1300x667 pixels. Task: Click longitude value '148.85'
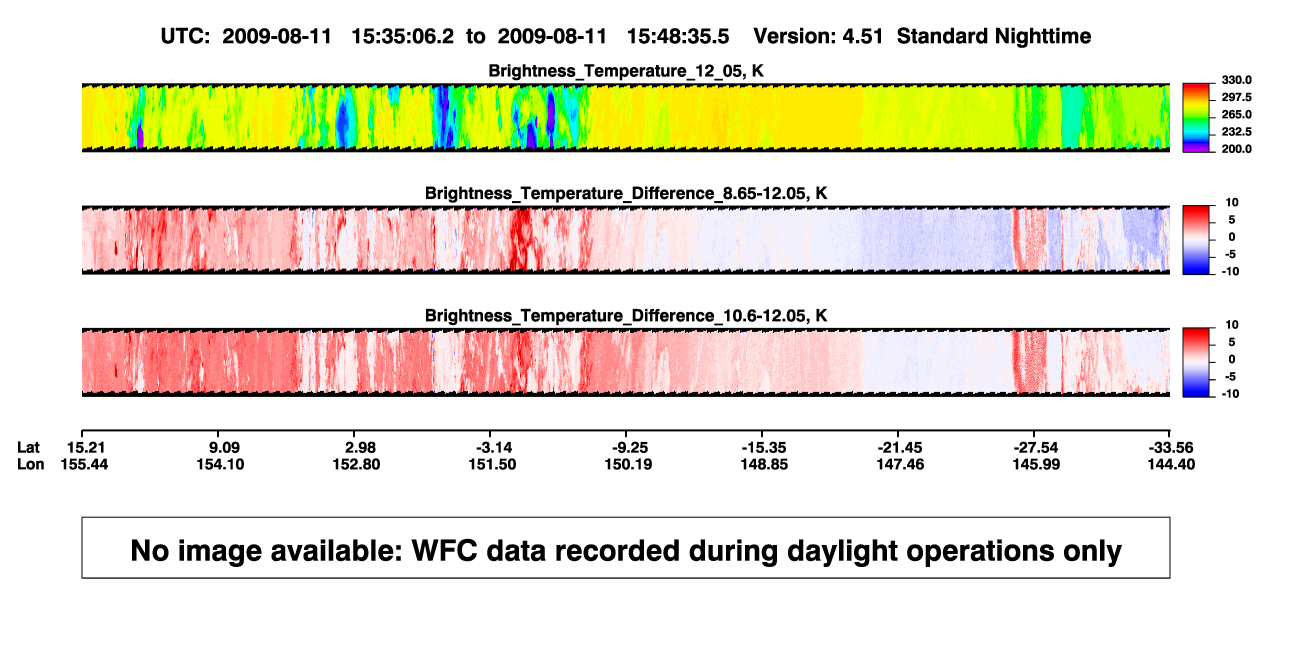click(765, 464)
